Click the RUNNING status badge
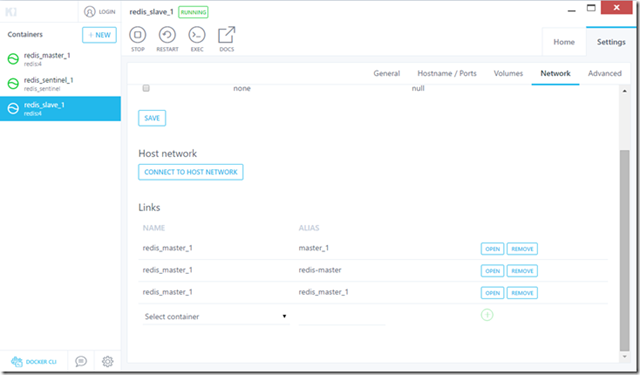640x375 pixels. point(193,12)
